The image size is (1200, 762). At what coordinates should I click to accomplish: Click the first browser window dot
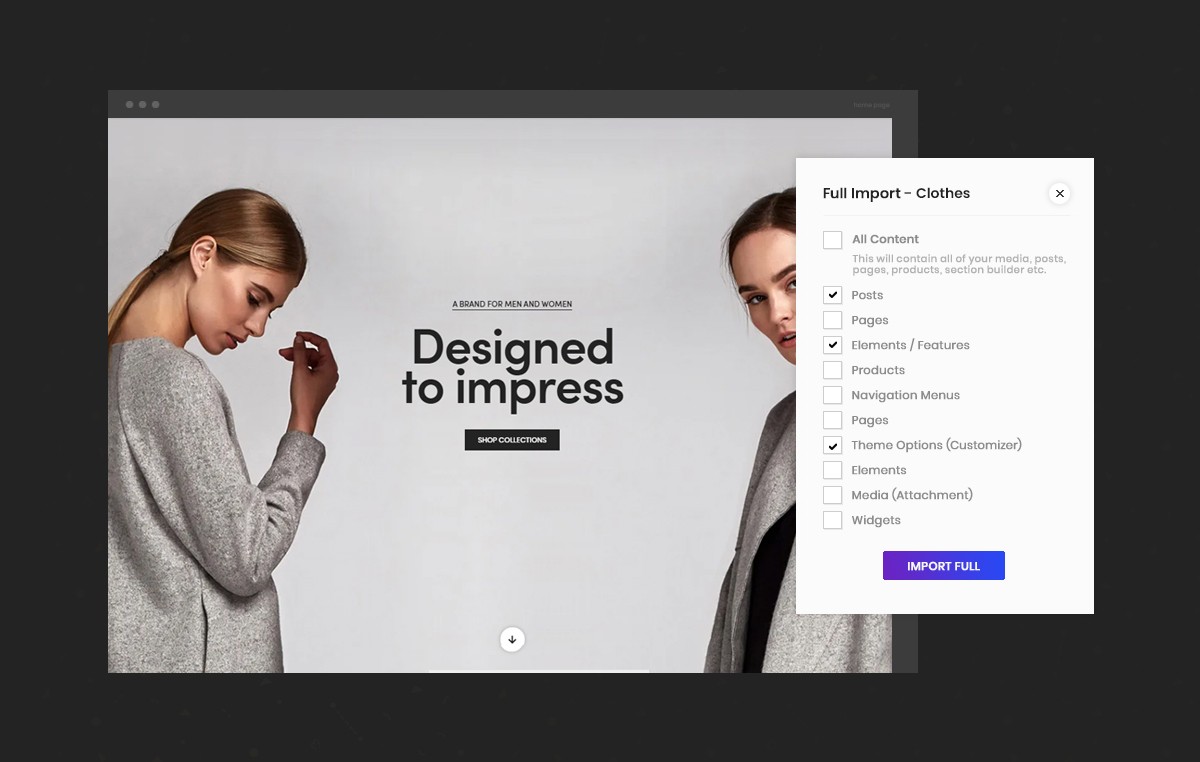click(130, 104)
